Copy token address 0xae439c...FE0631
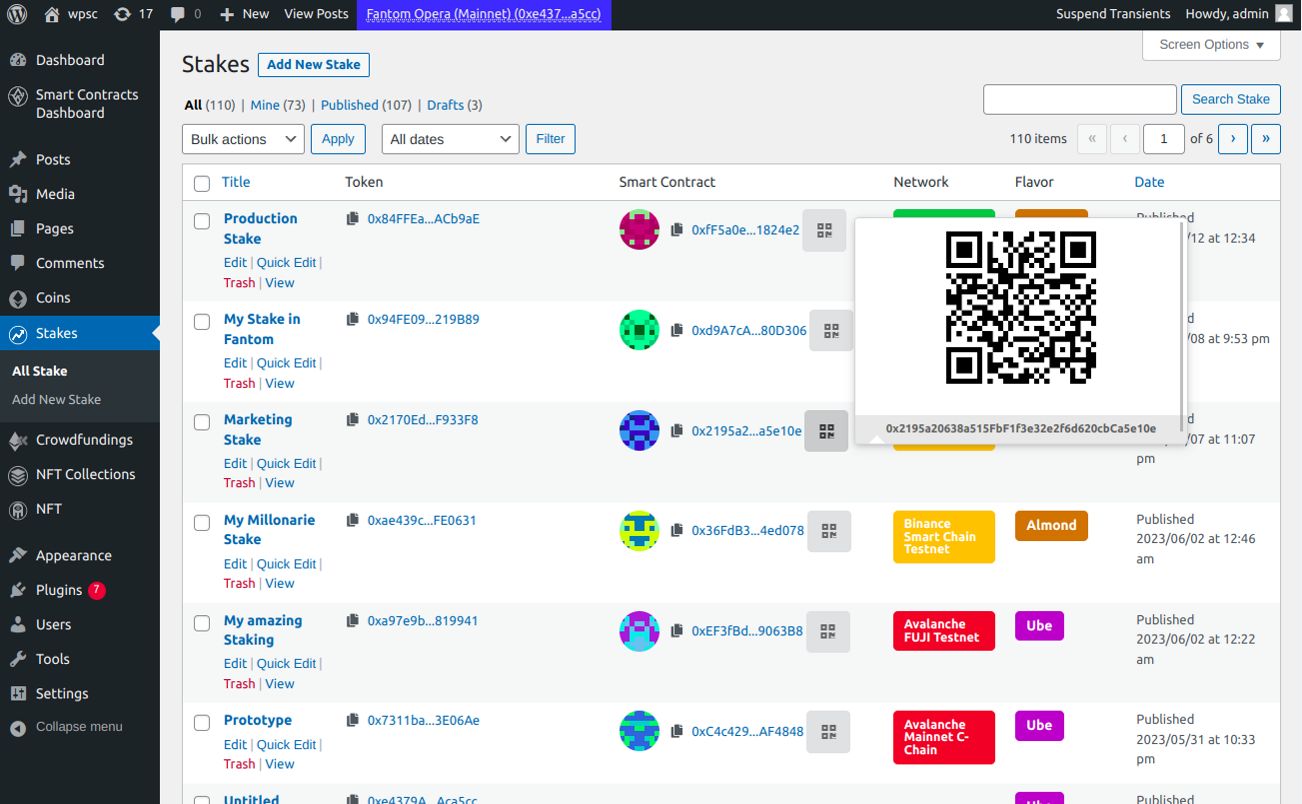1302x804 pixels. [352, 520]
